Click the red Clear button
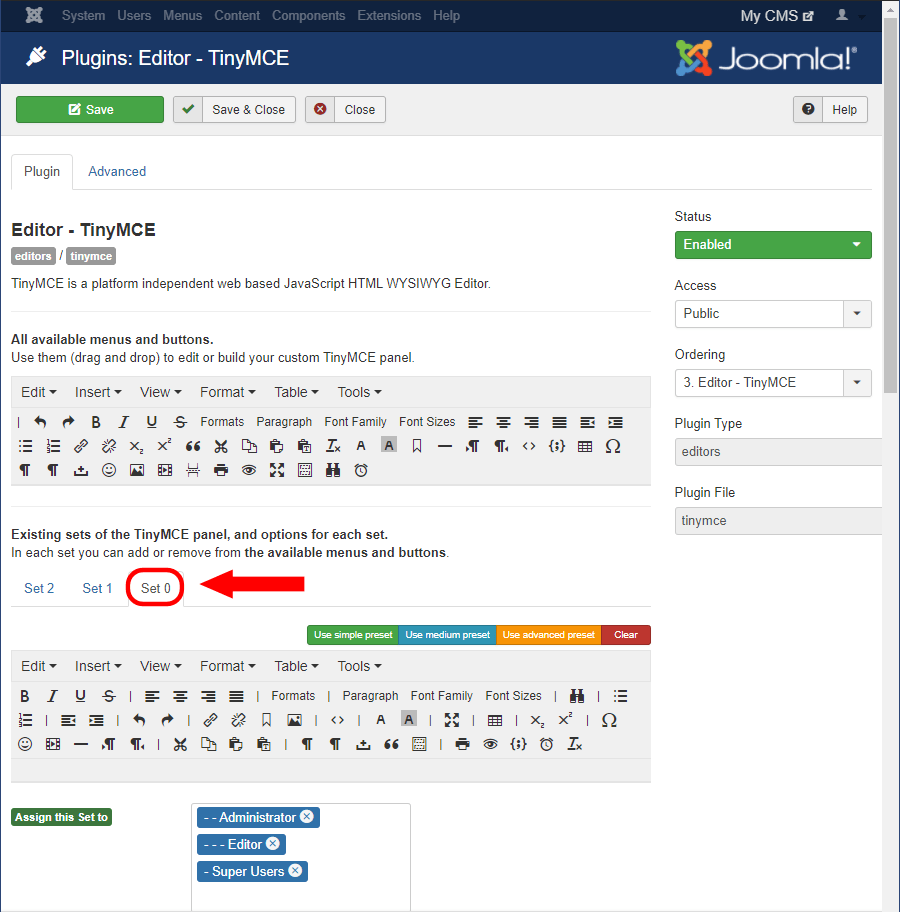The height and width of the screenshot is (912, 900). [626, 635]
